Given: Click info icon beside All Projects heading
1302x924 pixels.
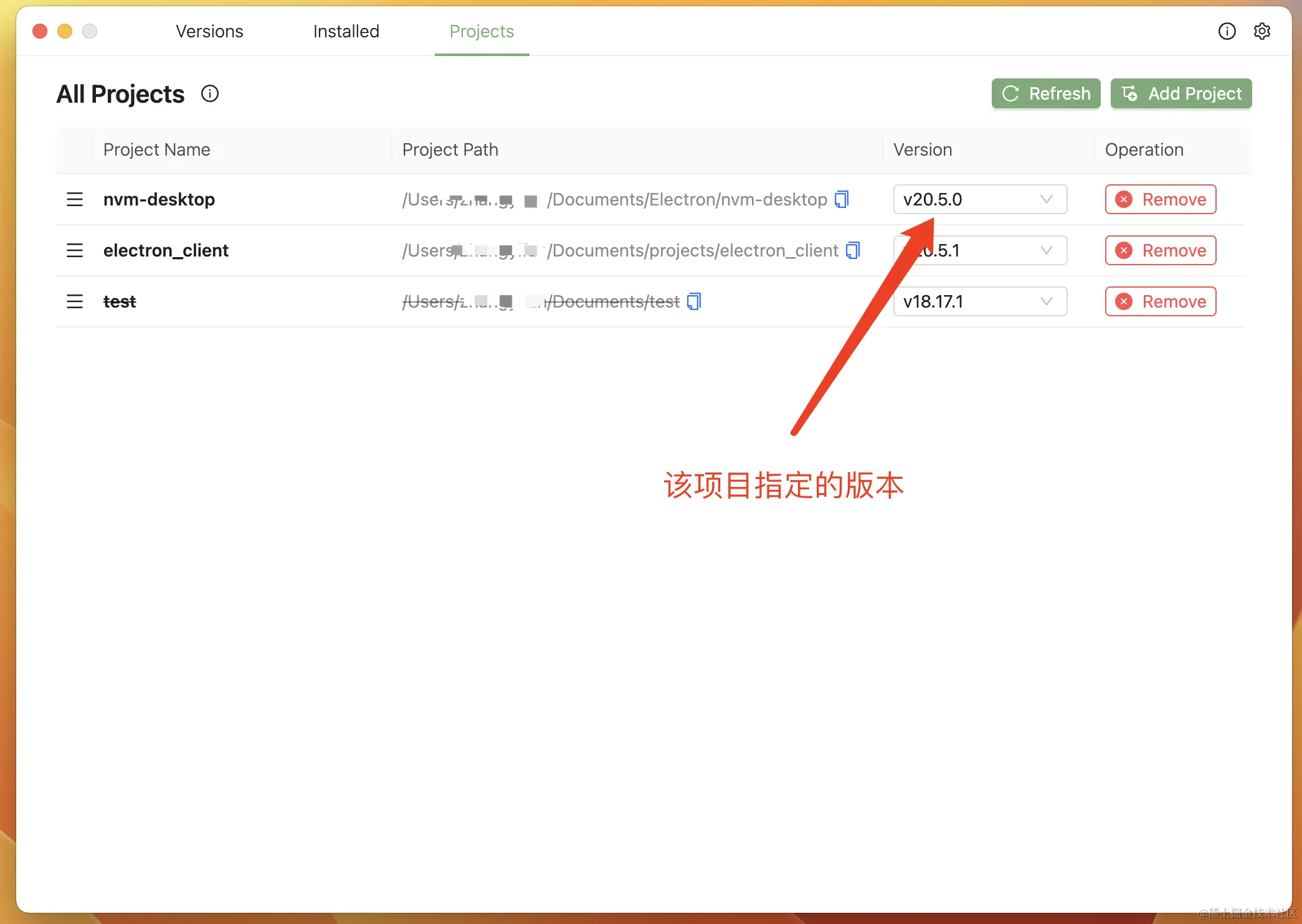Looking at the screenshot, I should tap(210, 93).
